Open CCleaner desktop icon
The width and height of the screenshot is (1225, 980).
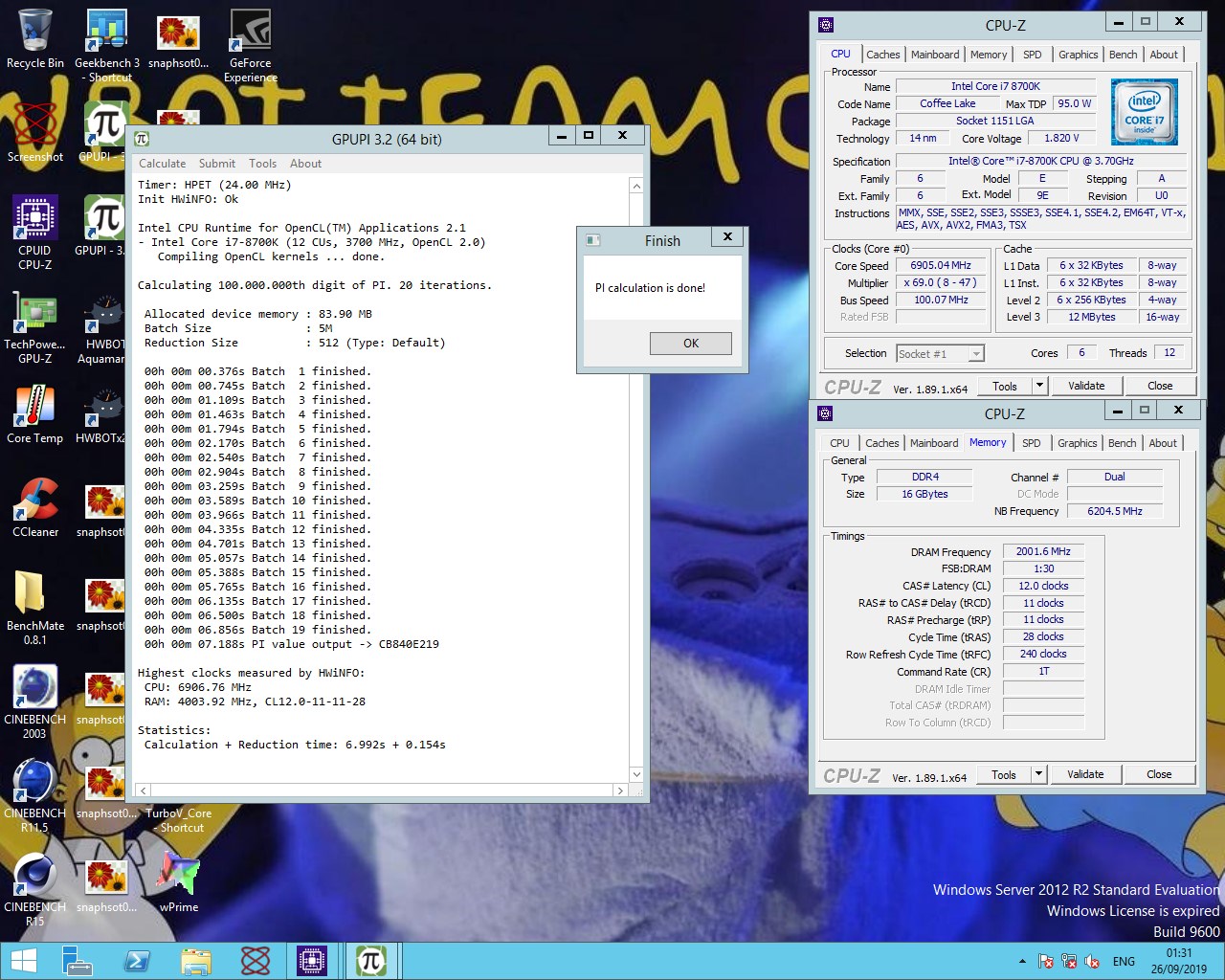point(35,507)
